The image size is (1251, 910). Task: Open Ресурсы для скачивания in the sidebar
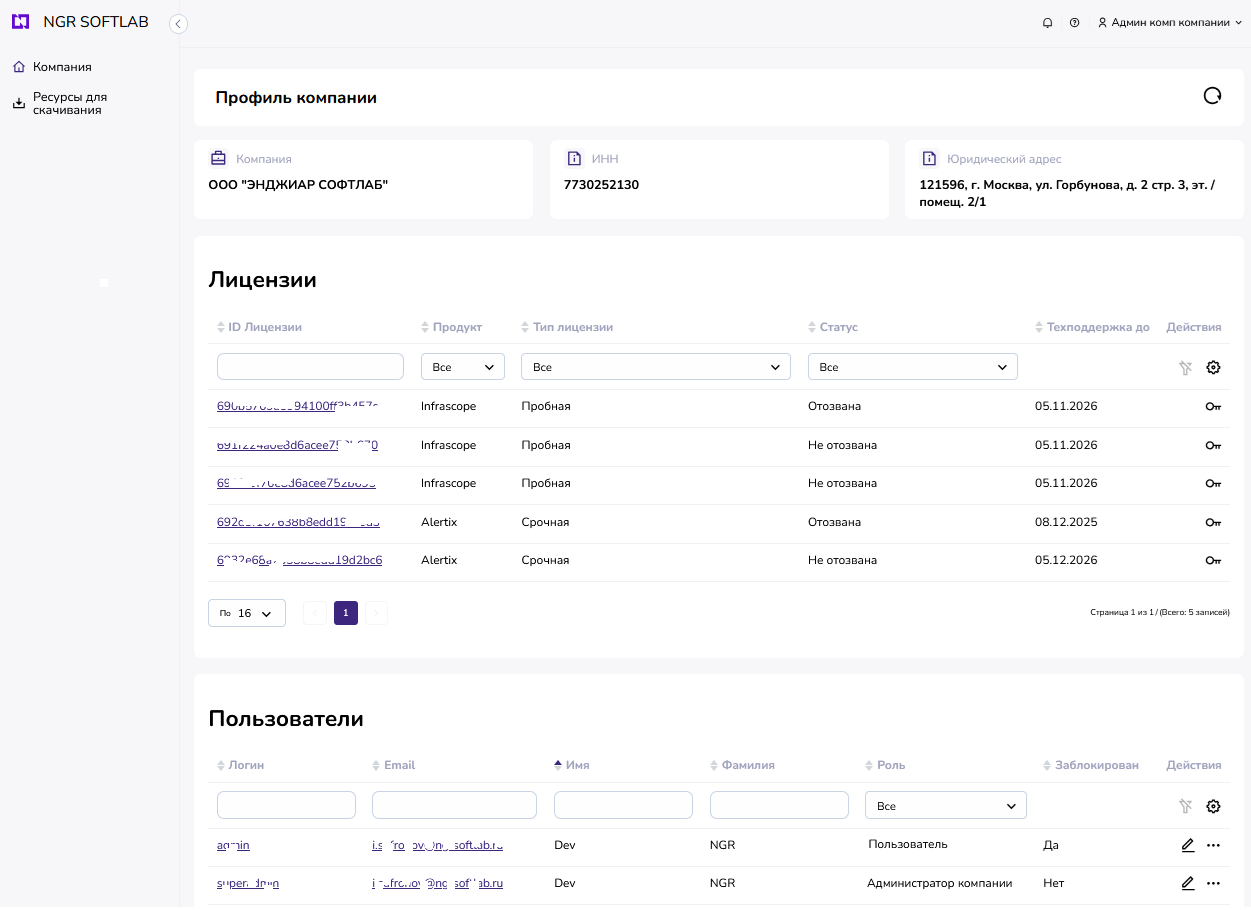point(70,103)
